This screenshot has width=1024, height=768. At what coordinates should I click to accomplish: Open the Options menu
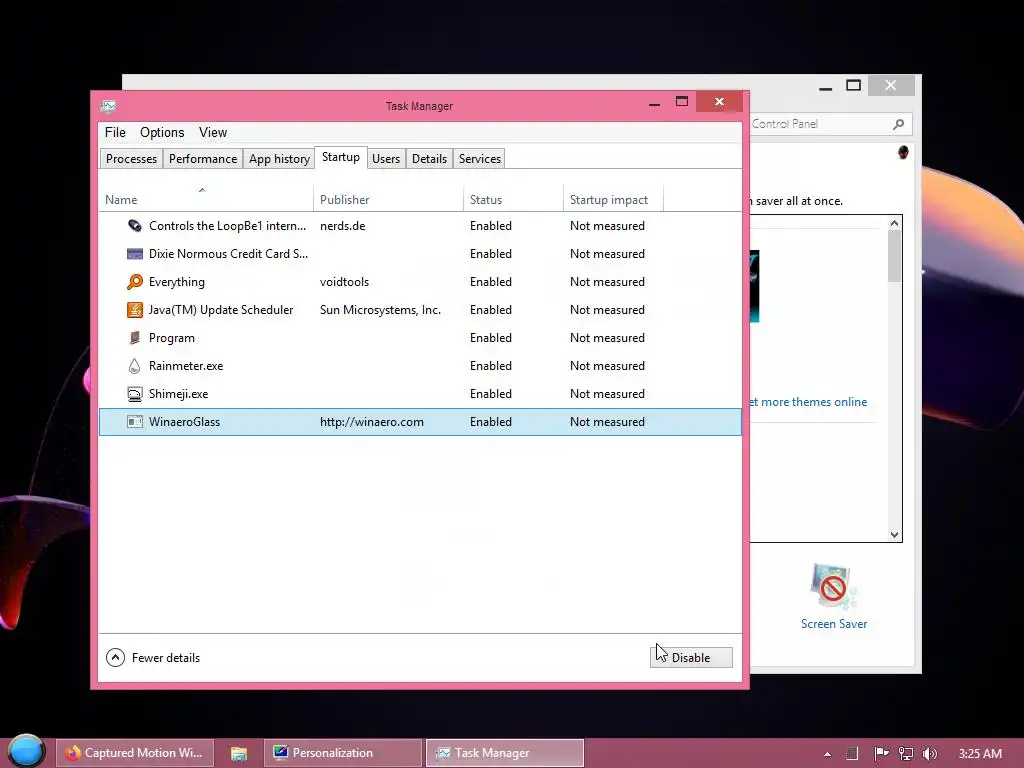coord(162,133)
